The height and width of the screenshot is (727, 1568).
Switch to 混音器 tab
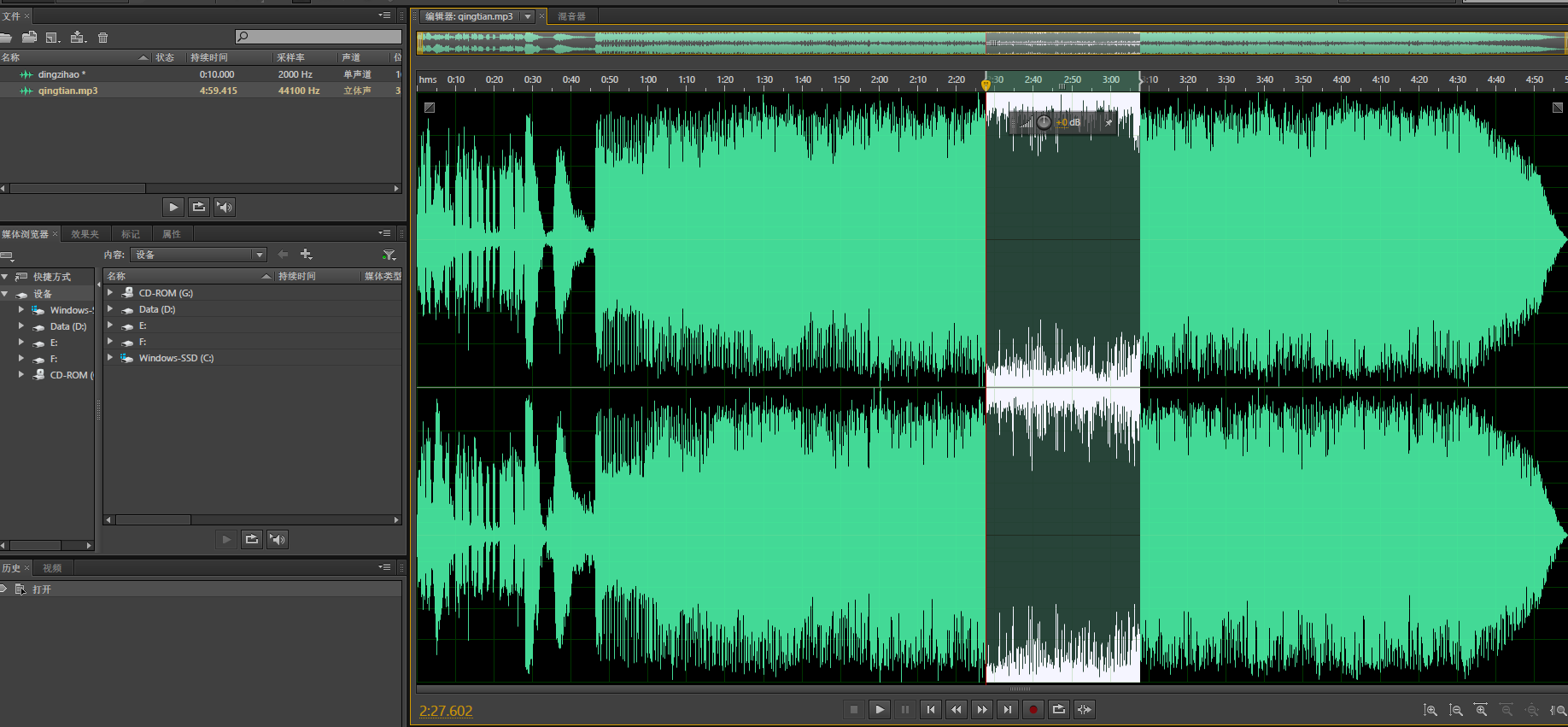coord(571,16)
